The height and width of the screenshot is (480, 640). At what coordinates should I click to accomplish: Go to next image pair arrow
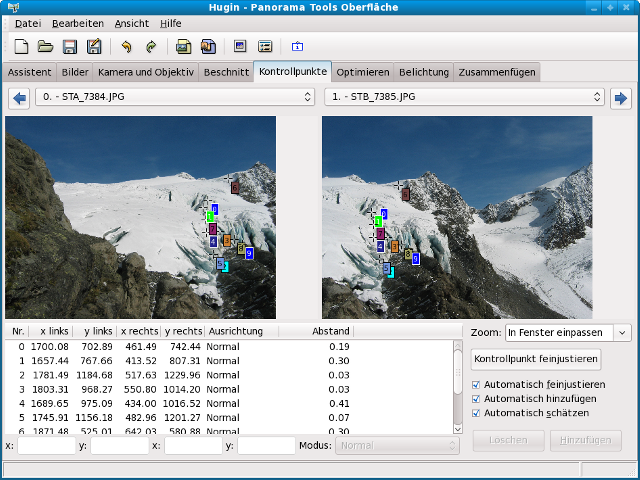coord(621,98)
